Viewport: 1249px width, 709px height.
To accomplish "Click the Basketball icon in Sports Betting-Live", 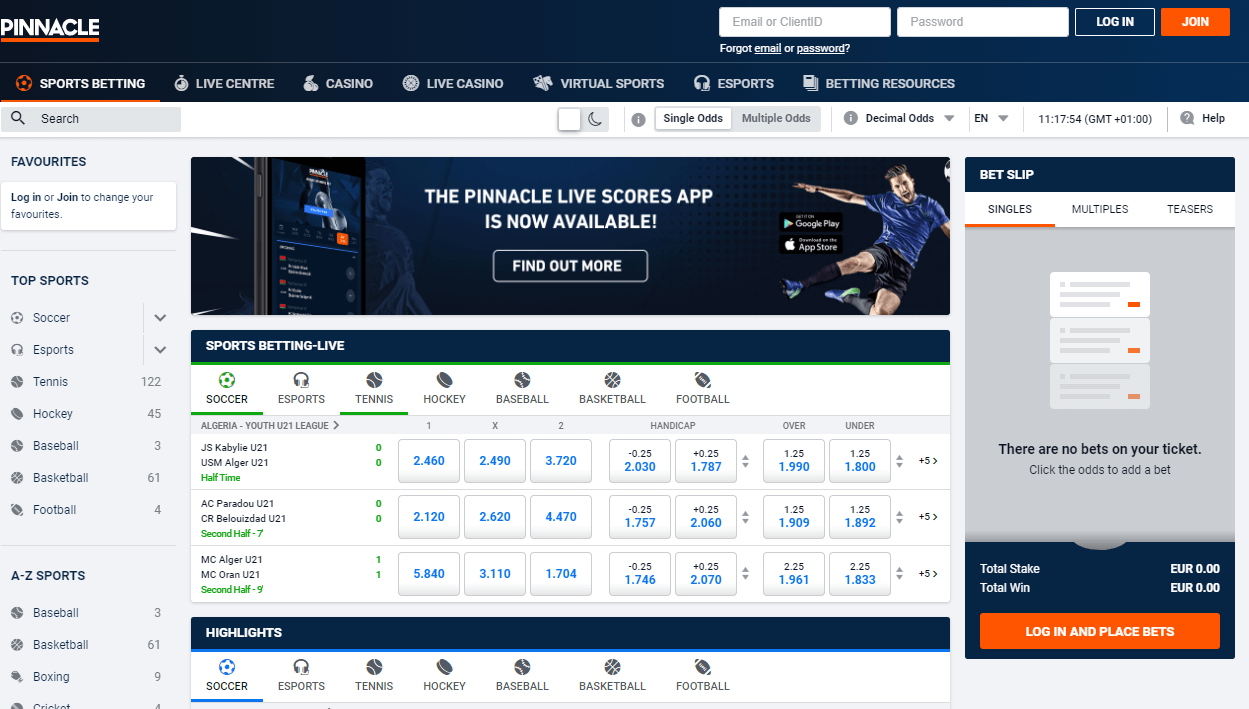I will coord(612,381).
